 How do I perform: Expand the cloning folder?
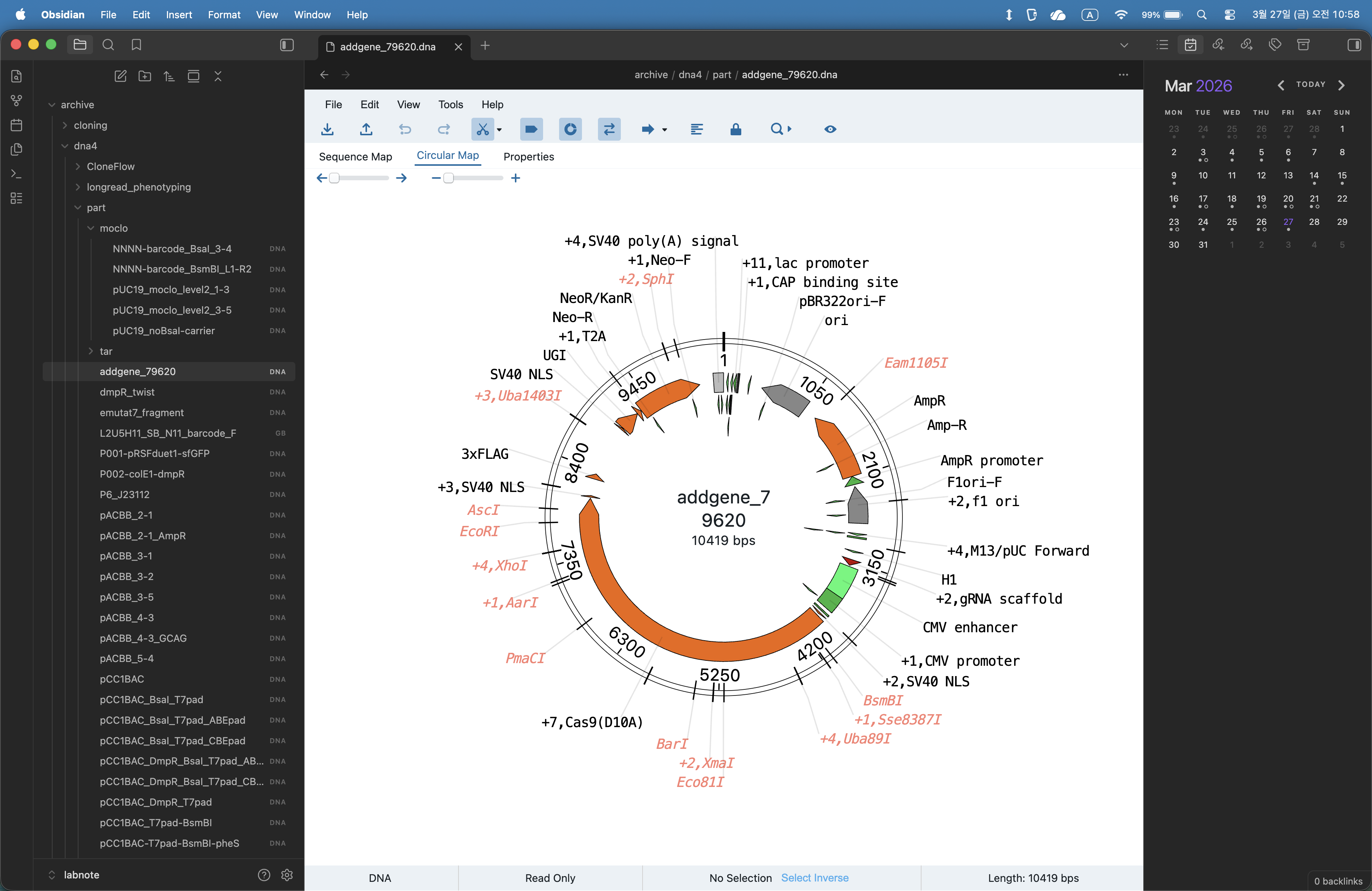(90, 125)
